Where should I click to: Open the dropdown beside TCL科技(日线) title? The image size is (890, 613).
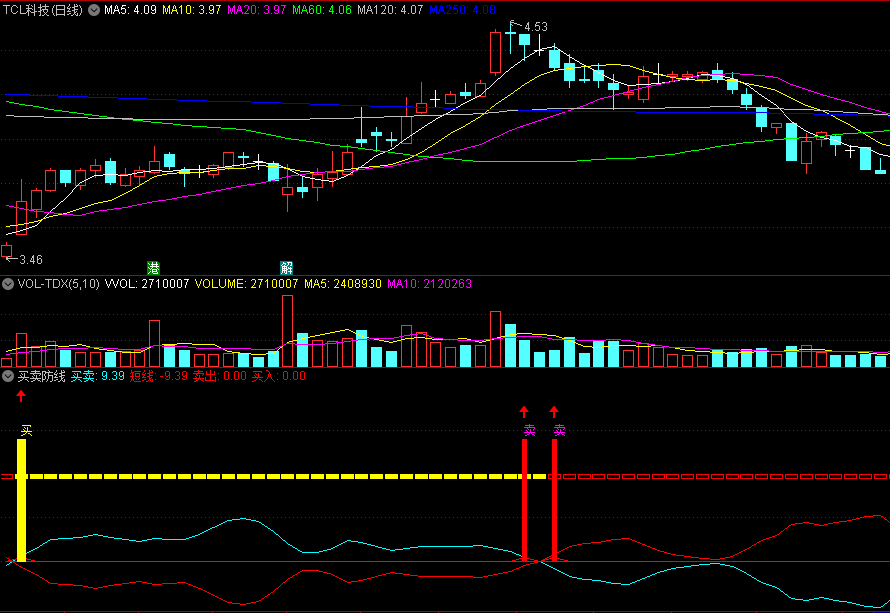click(94, 10)
